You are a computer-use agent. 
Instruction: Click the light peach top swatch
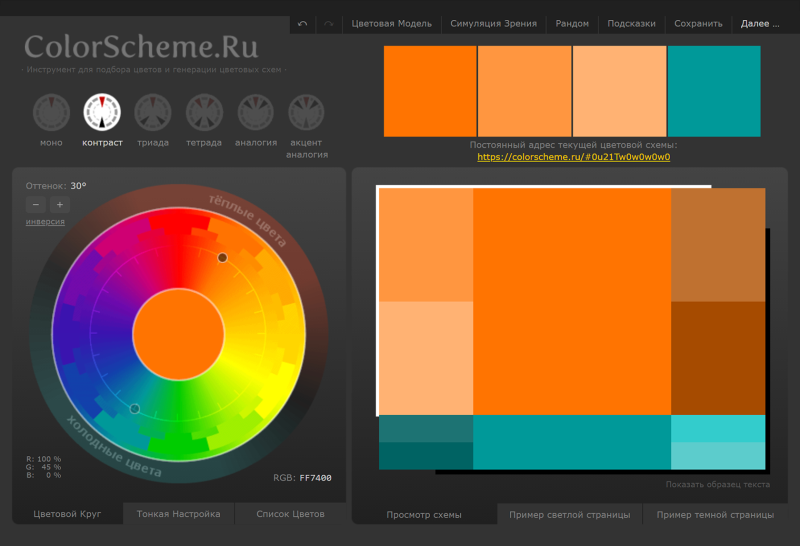click(x=619, y=91)
